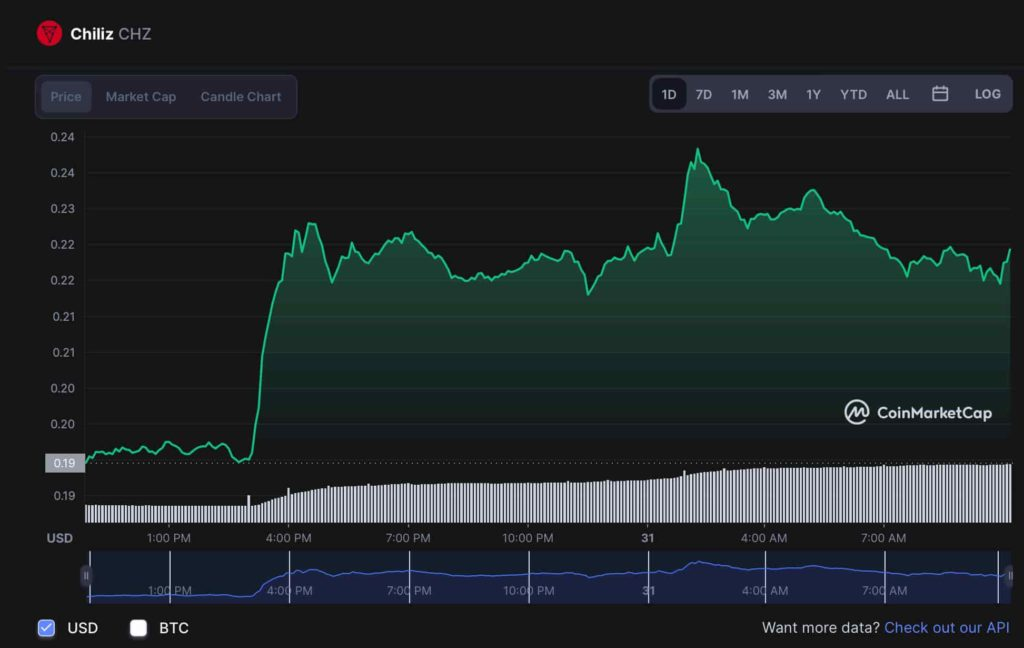Toggle LOG scale on the chart

[x=987, y=94]
